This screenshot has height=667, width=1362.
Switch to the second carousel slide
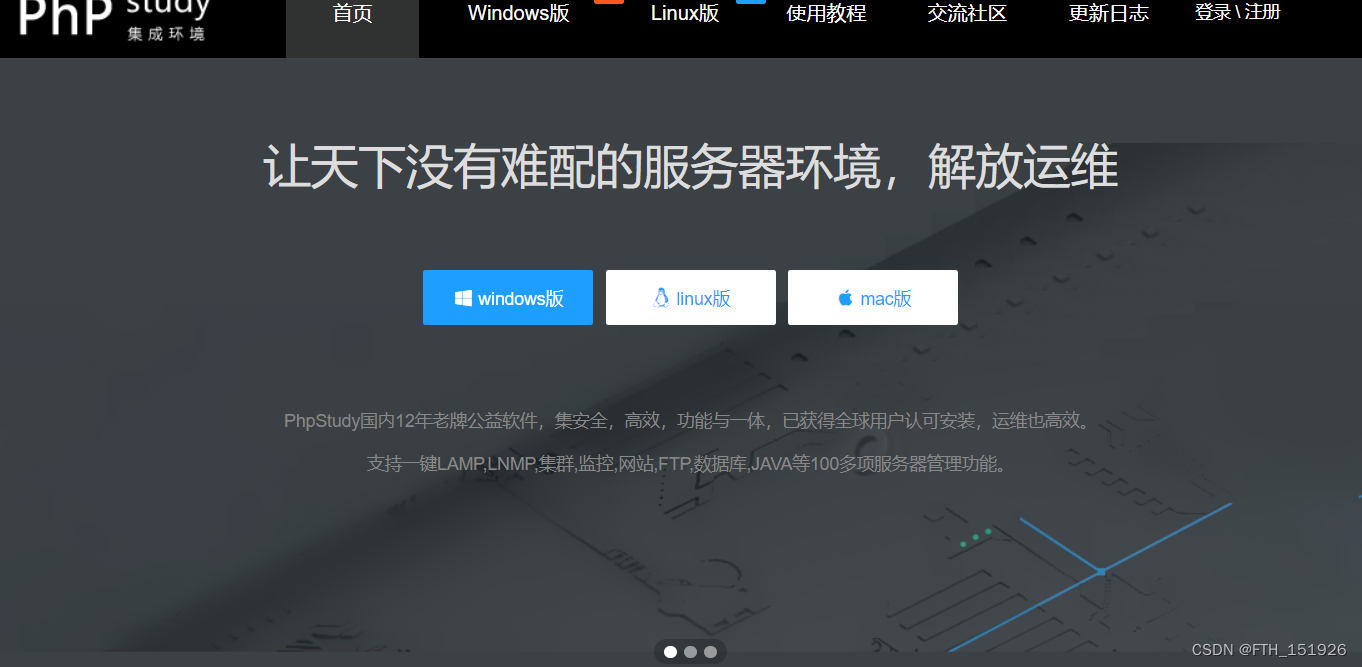[x=690, y=651]
